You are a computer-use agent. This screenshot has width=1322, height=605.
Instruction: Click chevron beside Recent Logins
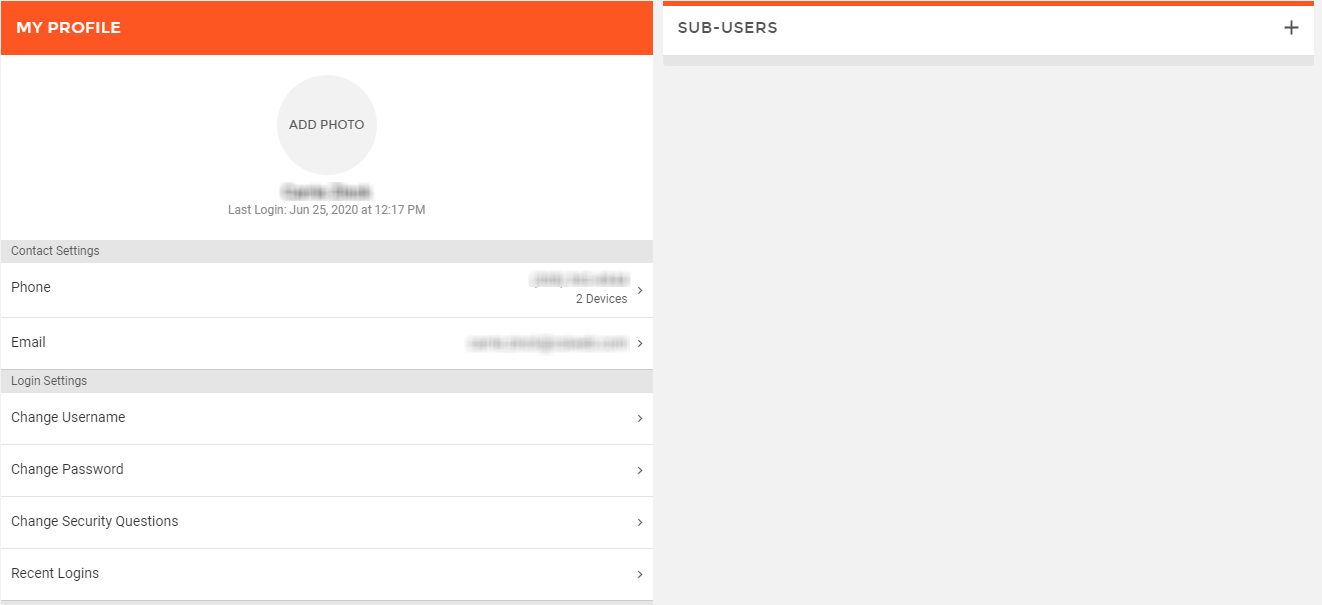tap(640, 575)
